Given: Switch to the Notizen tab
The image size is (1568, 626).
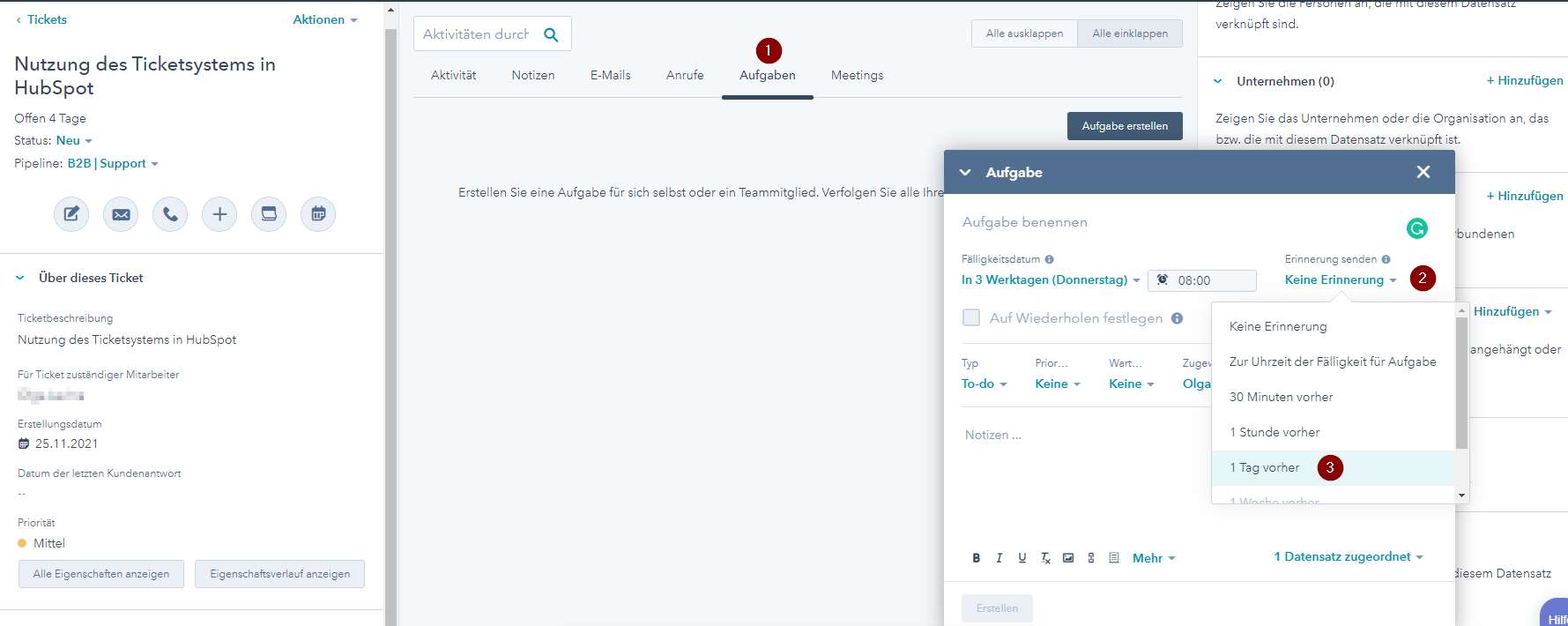Looking at the screenshot, I should click(532, 76).
